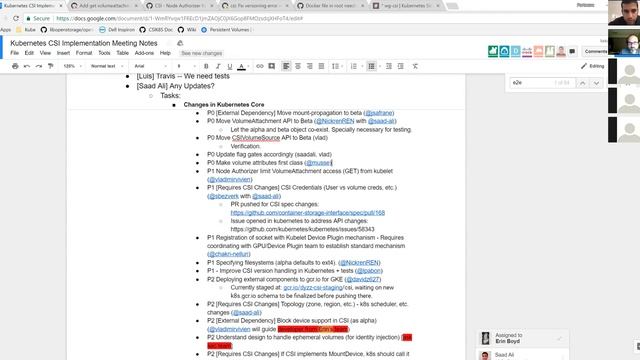Open the Add-ons menu
640x360 pixels.
[x=144, y=53]
